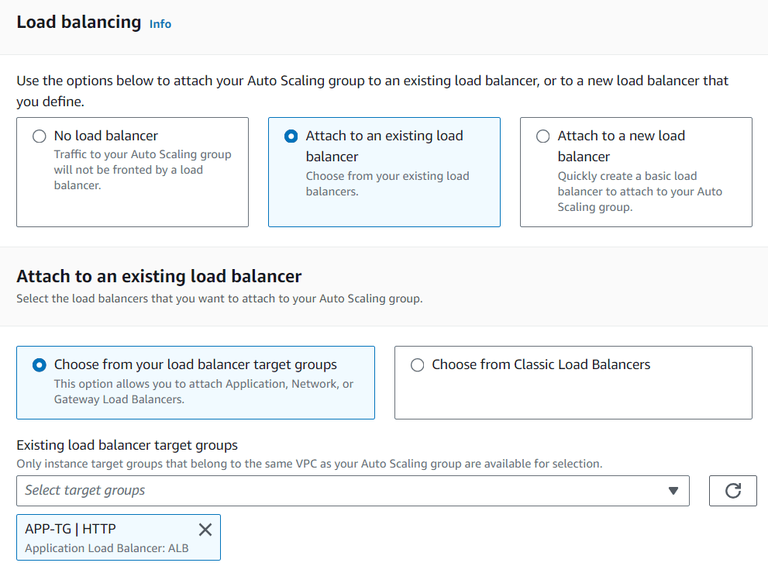Screen dimensions: 768x580
Task: Choose the load balancer target groups radio
Action: click(40, 365)
